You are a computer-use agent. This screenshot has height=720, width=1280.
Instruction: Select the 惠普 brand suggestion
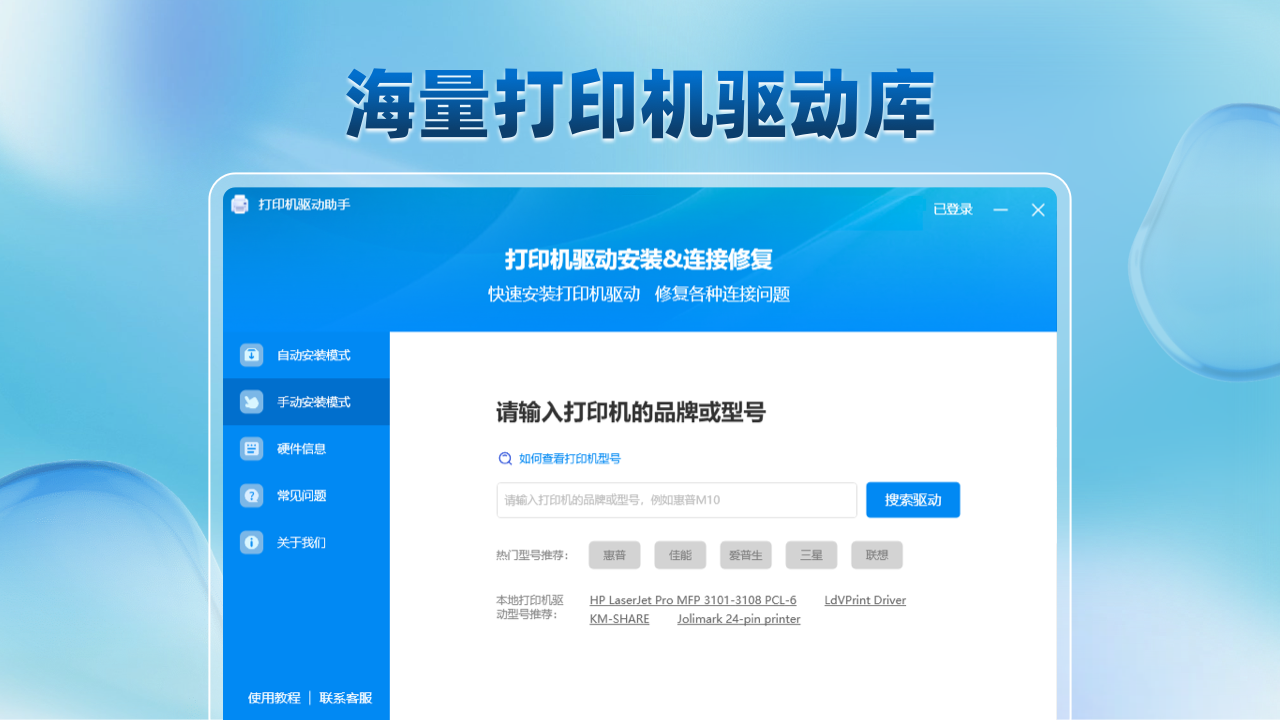(614, 555)
